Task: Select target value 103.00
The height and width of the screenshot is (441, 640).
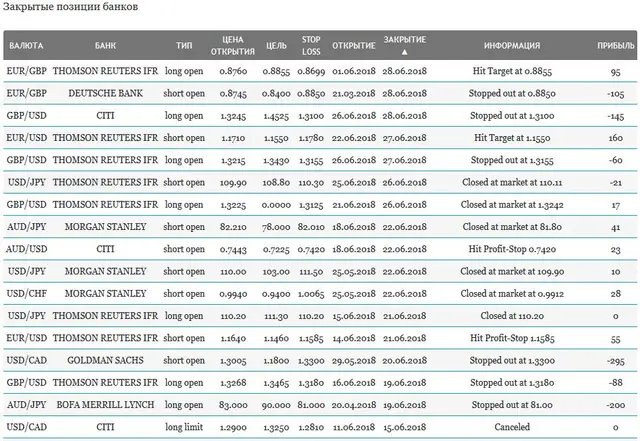Action: point(276,272)
